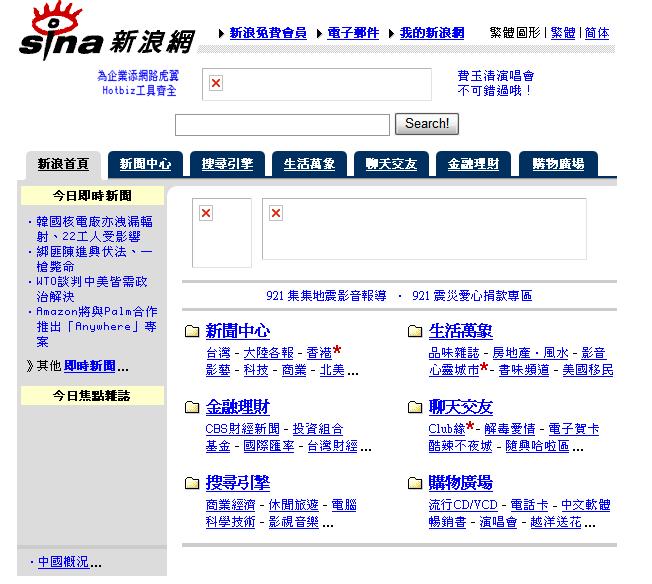Click inside the search text field
Screen dimensions: 652x584
282,125
